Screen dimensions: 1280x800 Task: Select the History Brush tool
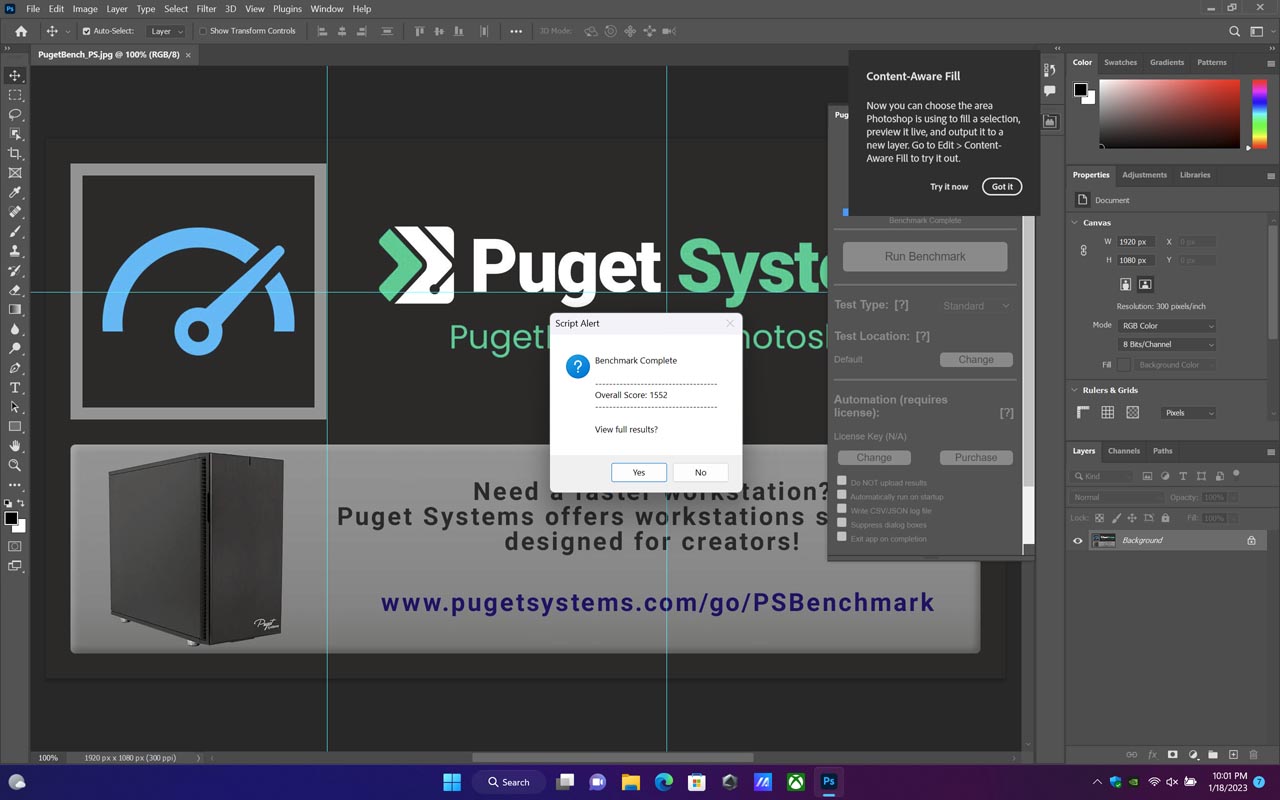click(15, 271)
